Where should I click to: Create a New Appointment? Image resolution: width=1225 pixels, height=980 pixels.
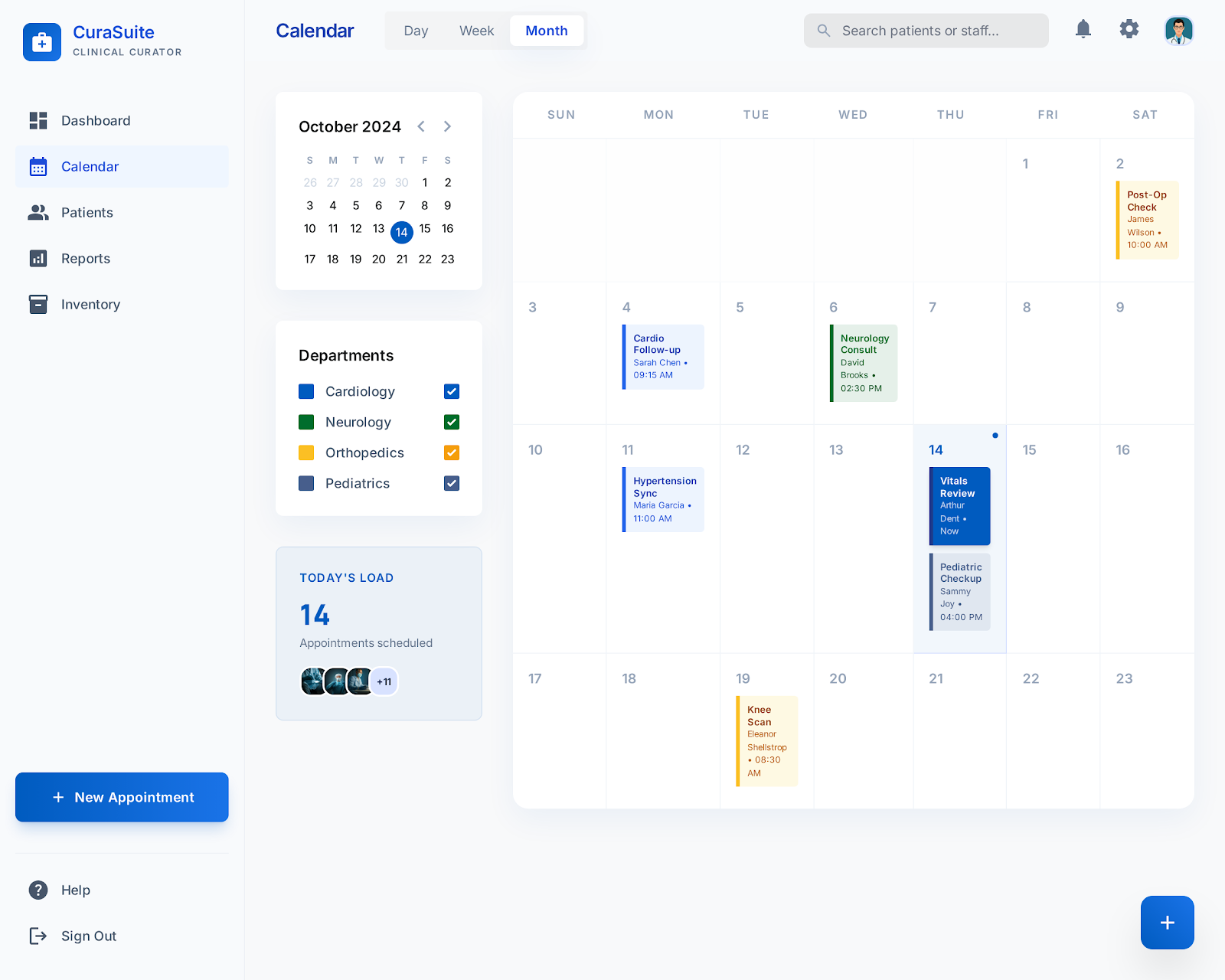pyautogui.click(x=122, y=797)
